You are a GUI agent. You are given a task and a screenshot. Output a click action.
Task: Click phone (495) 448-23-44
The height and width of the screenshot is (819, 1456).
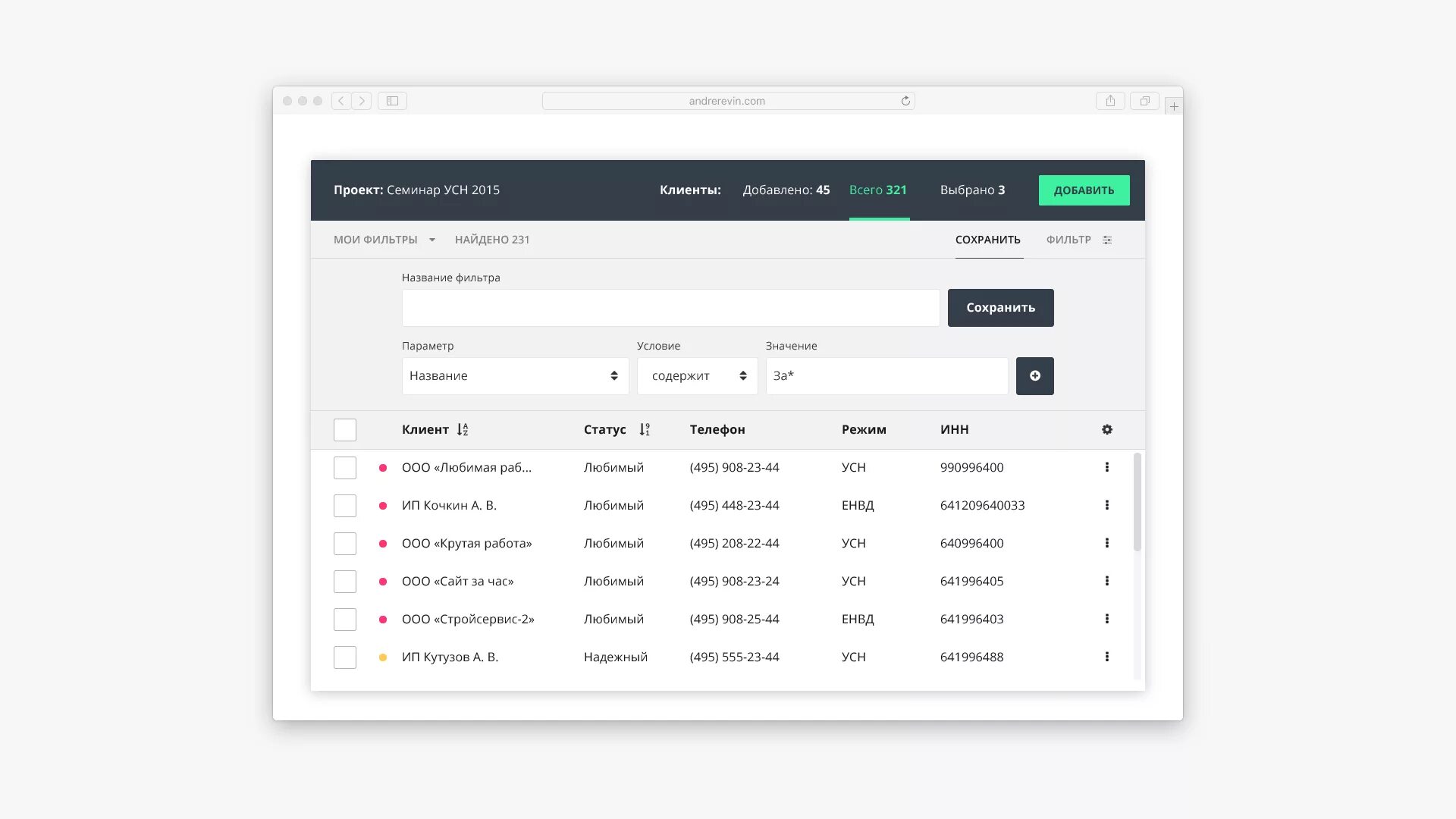pos(735,506)
